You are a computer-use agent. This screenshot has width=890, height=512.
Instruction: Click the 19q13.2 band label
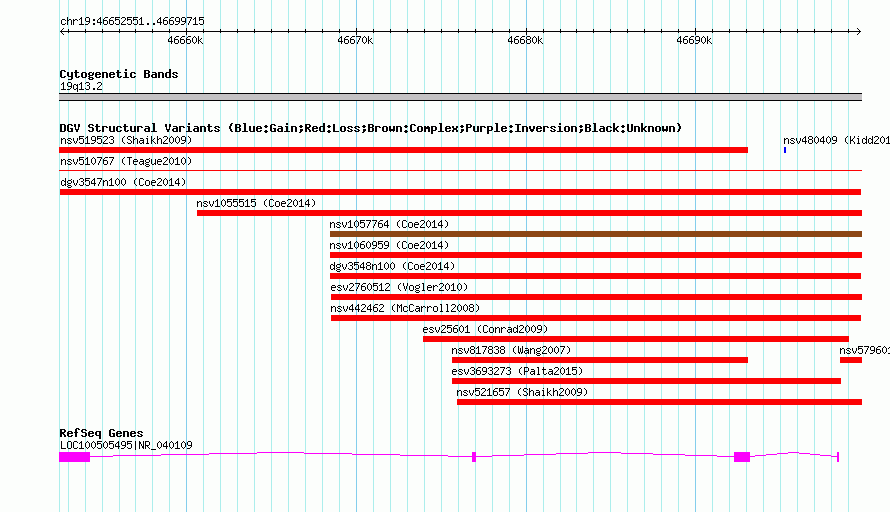click(81, 86)
